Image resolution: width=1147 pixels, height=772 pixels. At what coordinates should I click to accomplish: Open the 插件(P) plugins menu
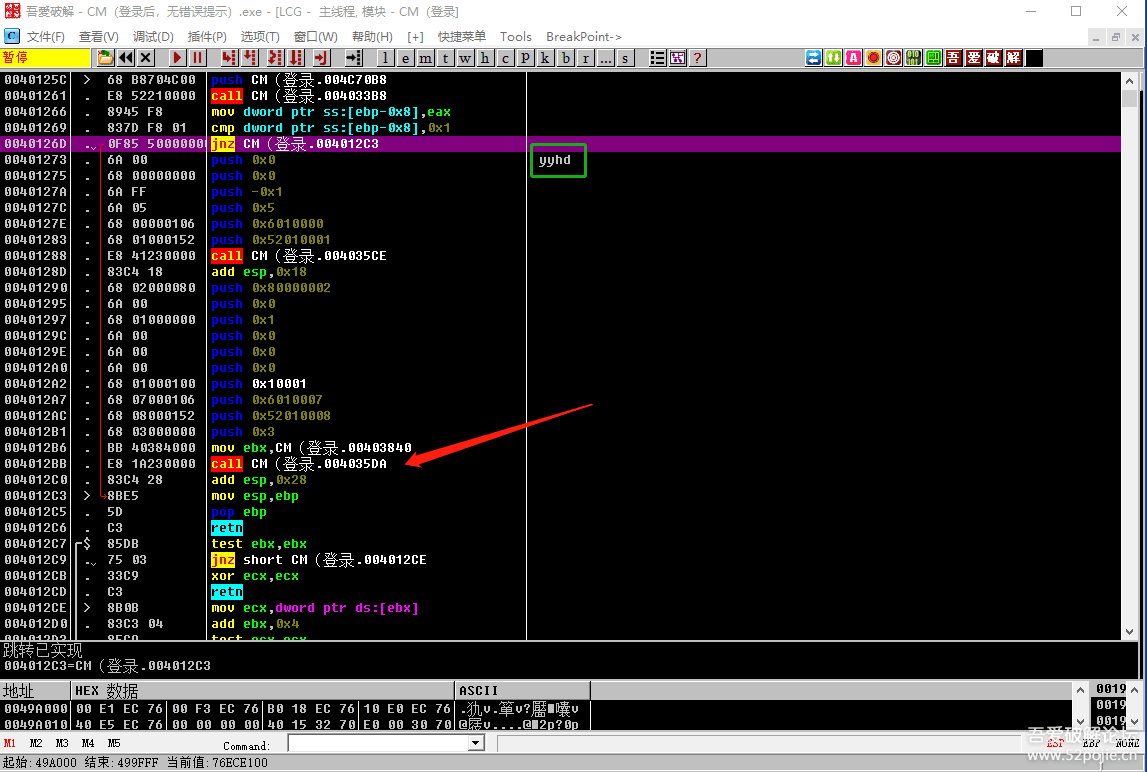[207, 37]
